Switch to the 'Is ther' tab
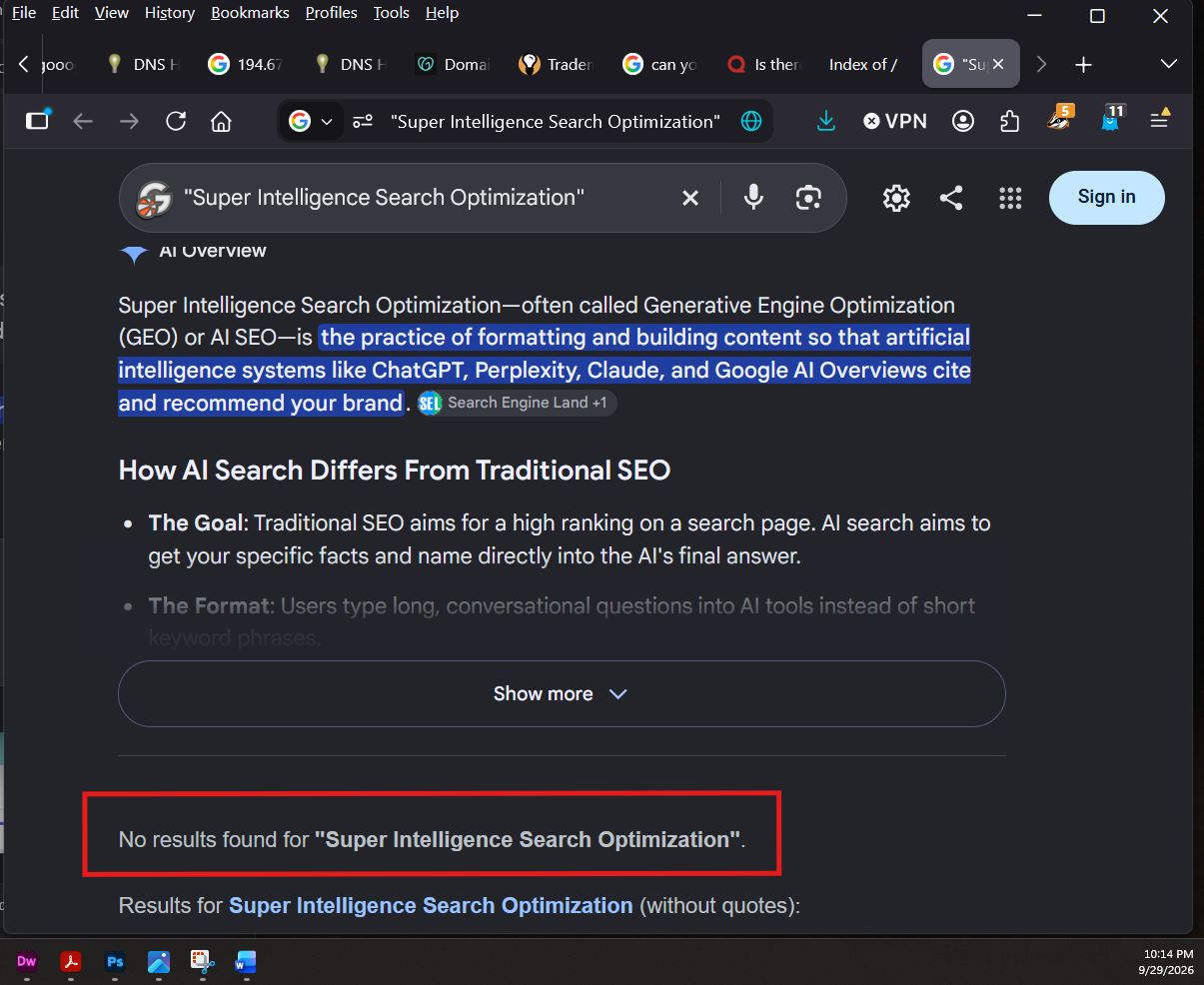Viewport: 1204px width, 985px height. [x=764, y=64]
